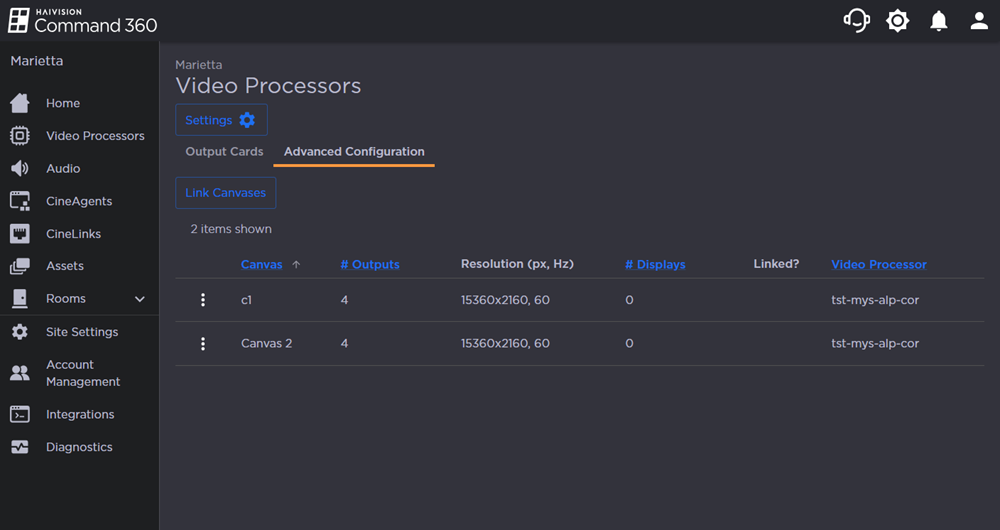This screenshot has width=1000, height=530.
Task: Click the Linked? column header
Action: coord(776,263)
